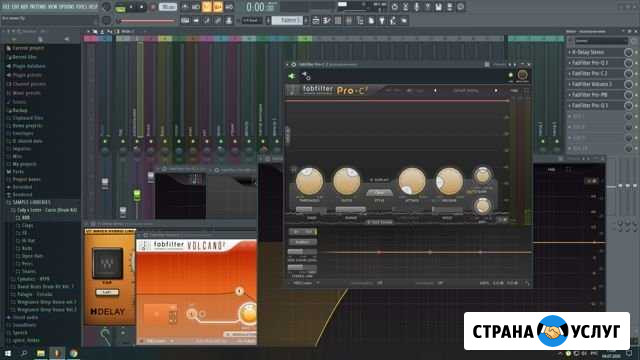This screenshot has height=360, width=640.
Task: Select the 808 subfolder
Action: 26,218
